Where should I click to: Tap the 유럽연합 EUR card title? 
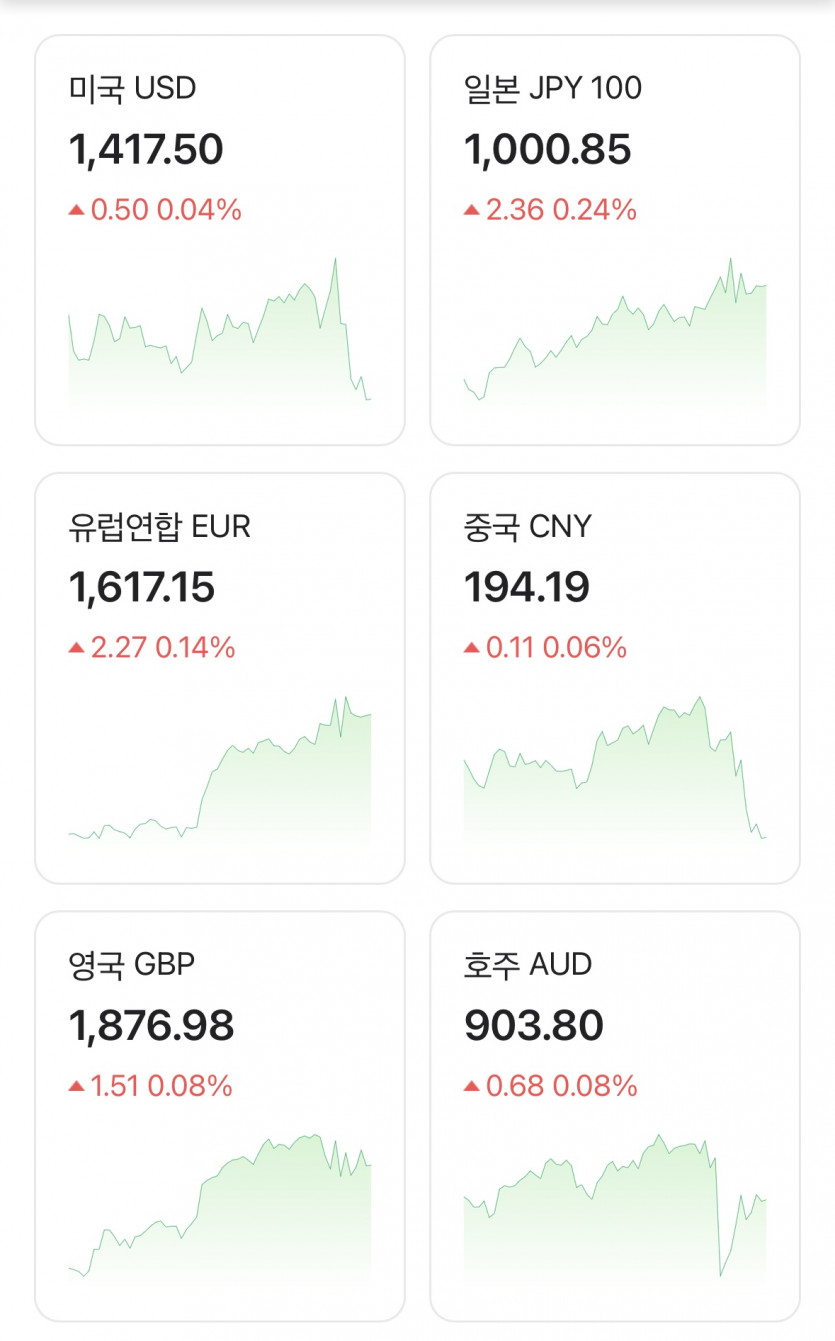(x=159, y=526)
